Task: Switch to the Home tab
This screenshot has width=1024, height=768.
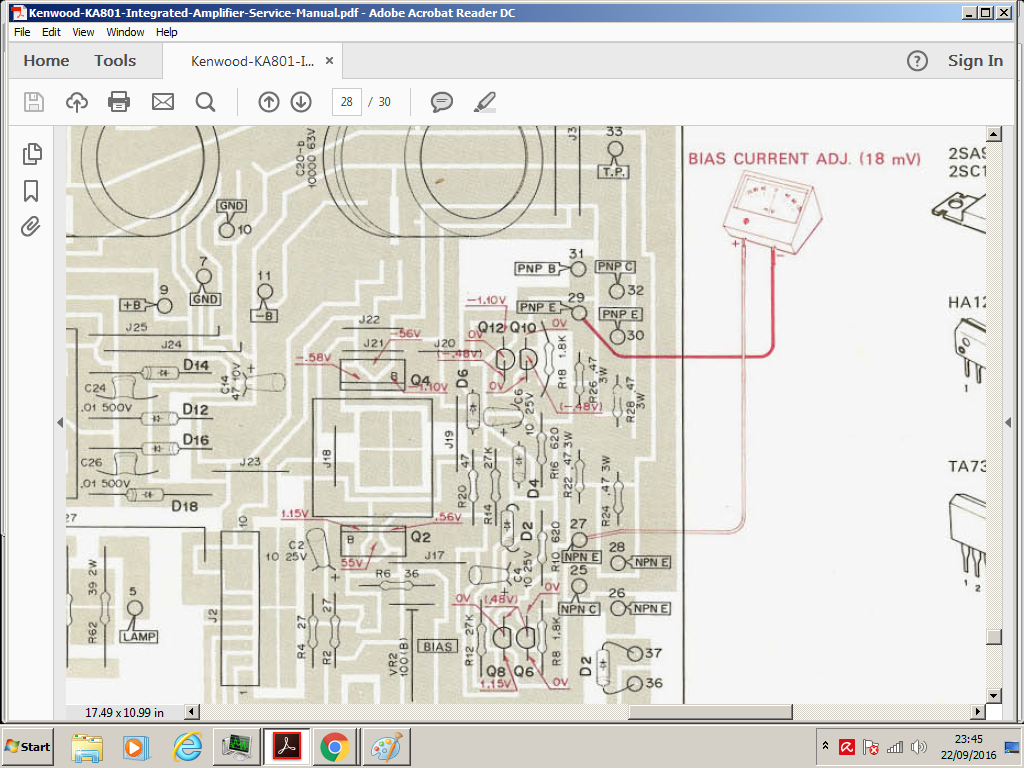Action: pyautogui.click(x=46, y=61)
